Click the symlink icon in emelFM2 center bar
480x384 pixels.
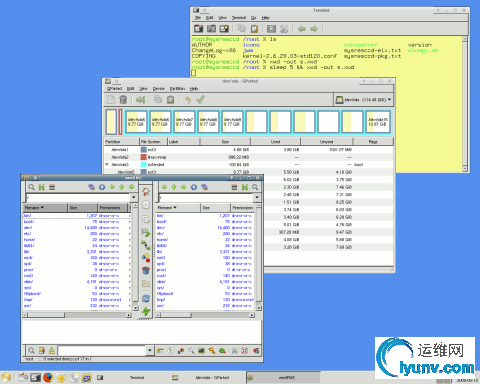coord(146,245)
